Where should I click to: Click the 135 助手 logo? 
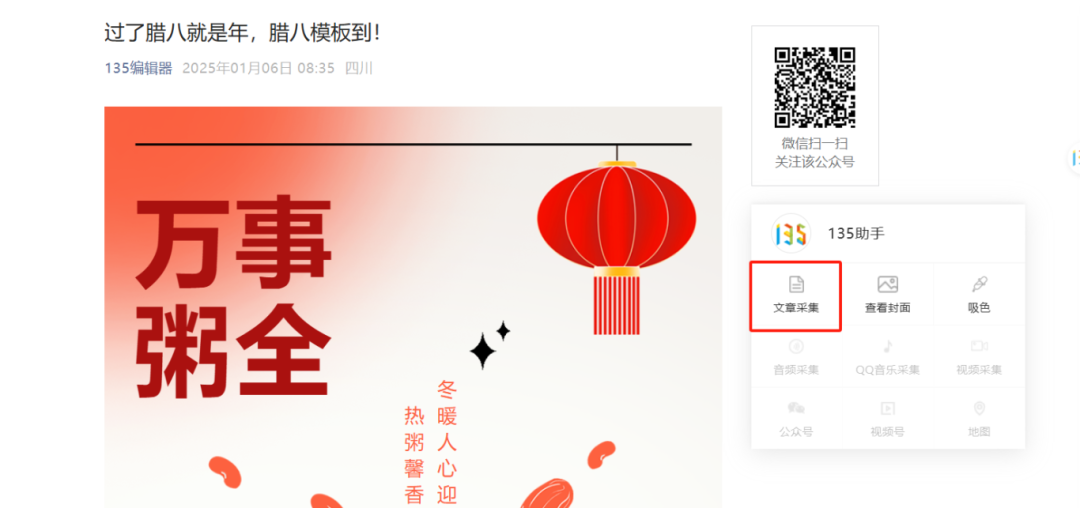tap(791, 234)
